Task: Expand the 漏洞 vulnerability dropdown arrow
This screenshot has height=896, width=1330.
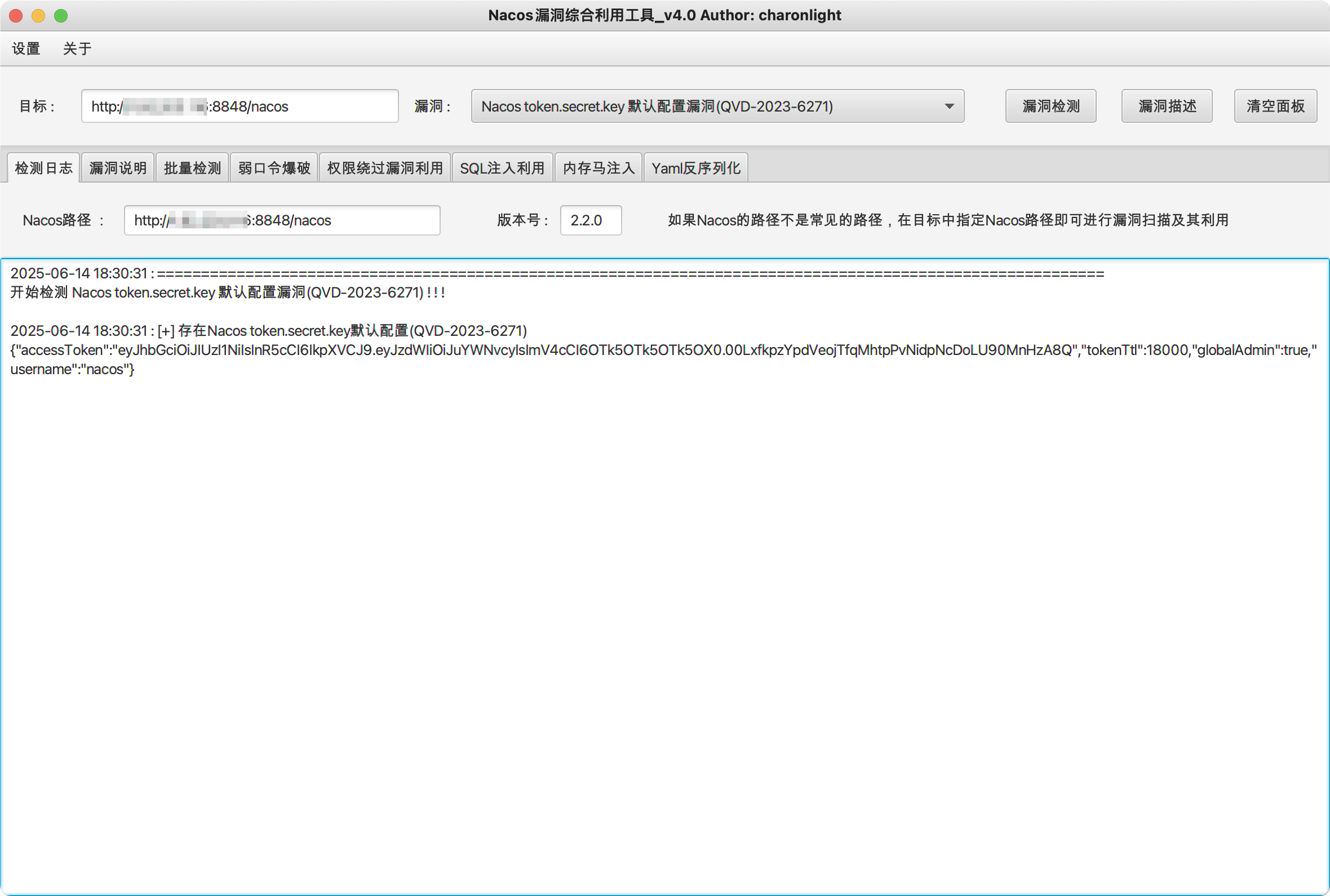Action: click(949, 107)
